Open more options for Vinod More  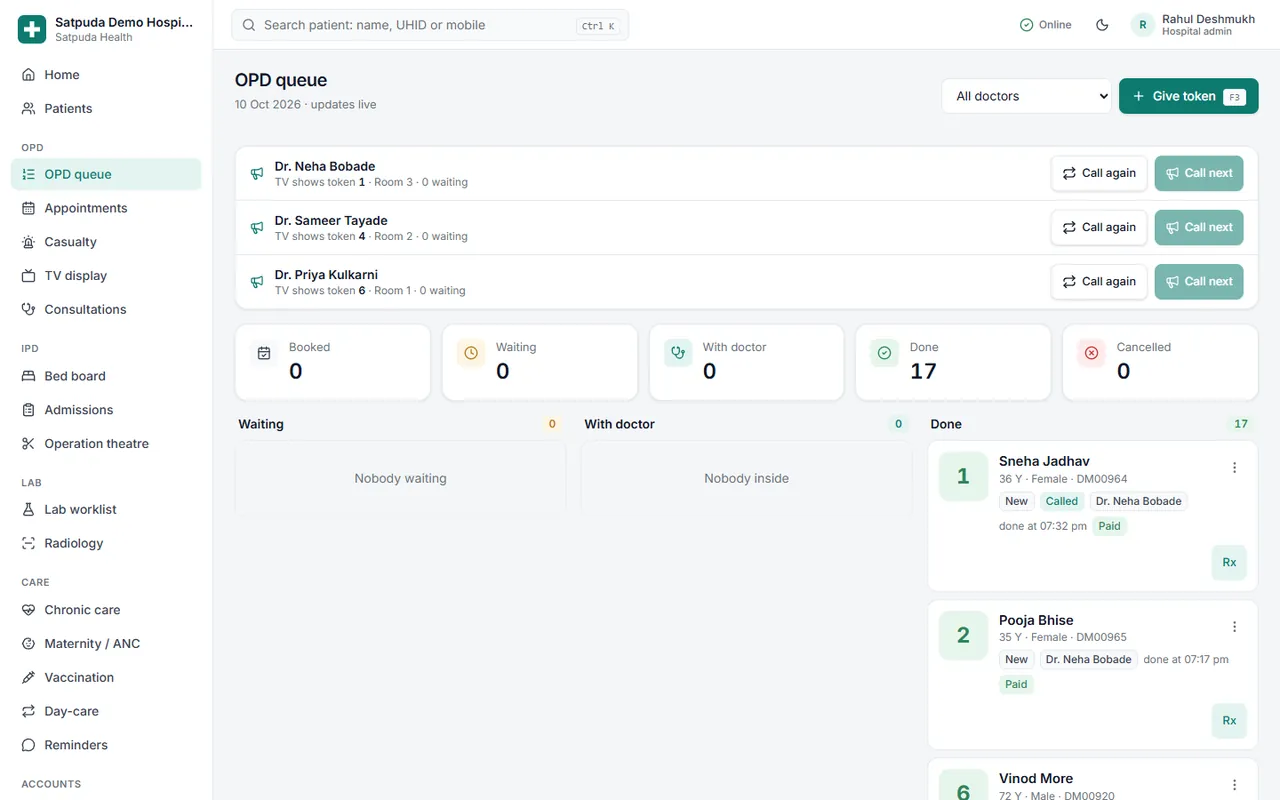pos(1234,785)
